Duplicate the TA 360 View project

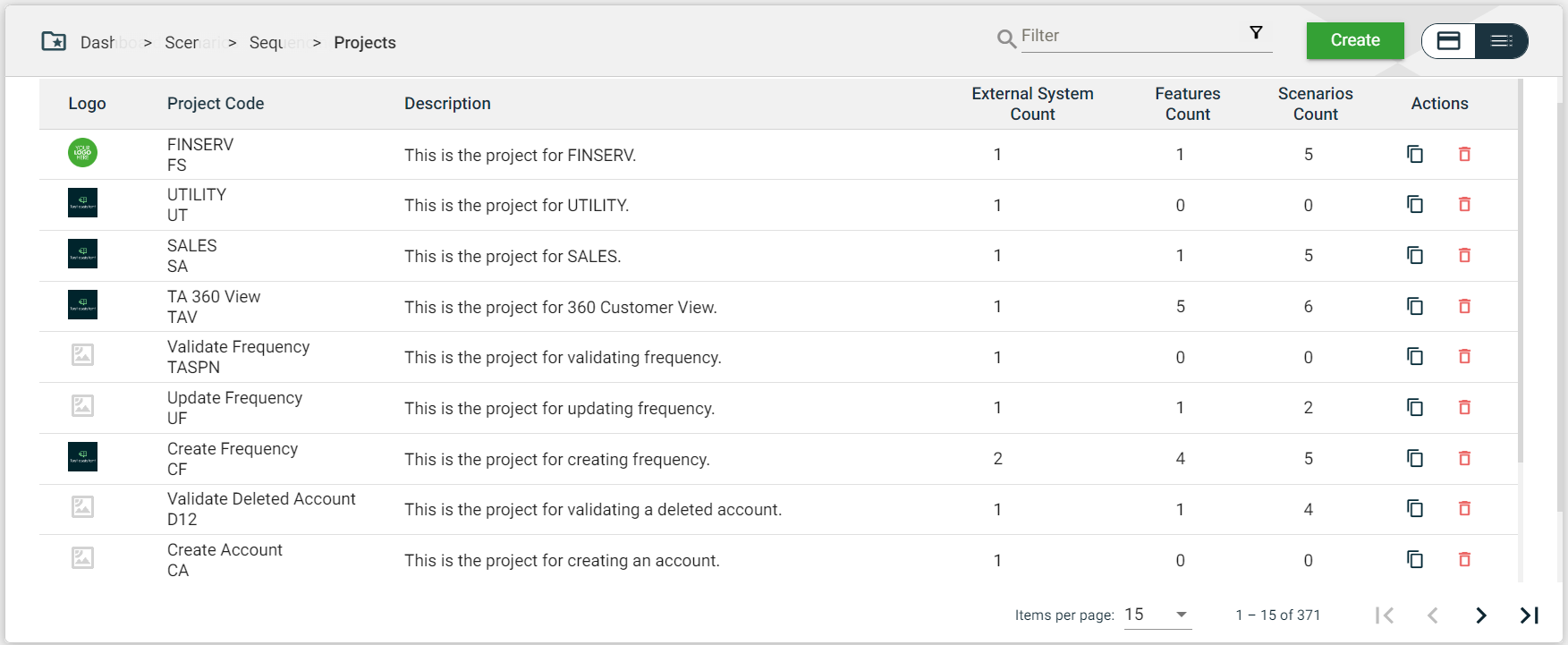pos(1415,306)
